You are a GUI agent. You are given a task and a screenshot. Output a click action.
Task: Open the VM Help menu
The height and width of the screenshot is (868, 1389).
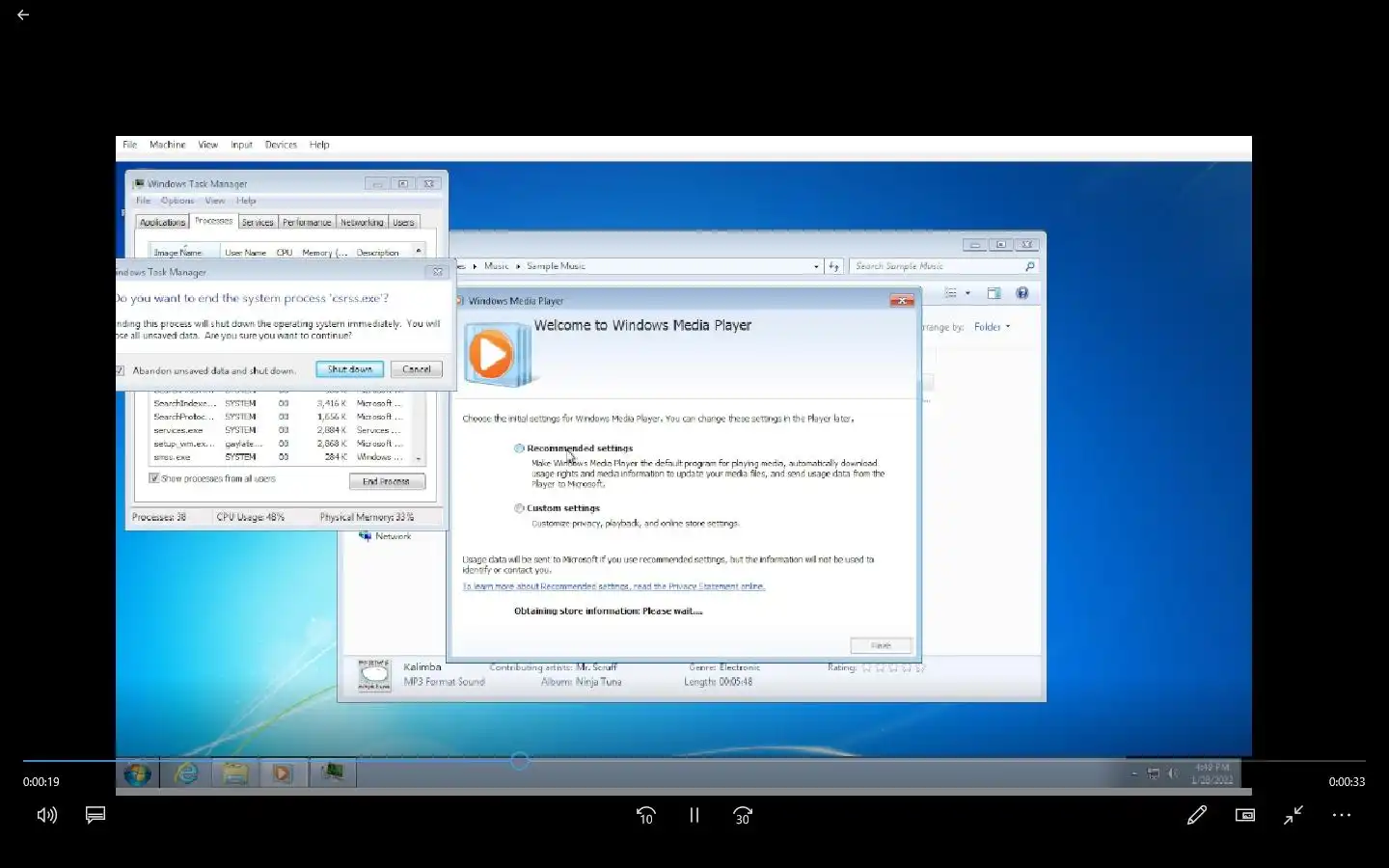319,145
